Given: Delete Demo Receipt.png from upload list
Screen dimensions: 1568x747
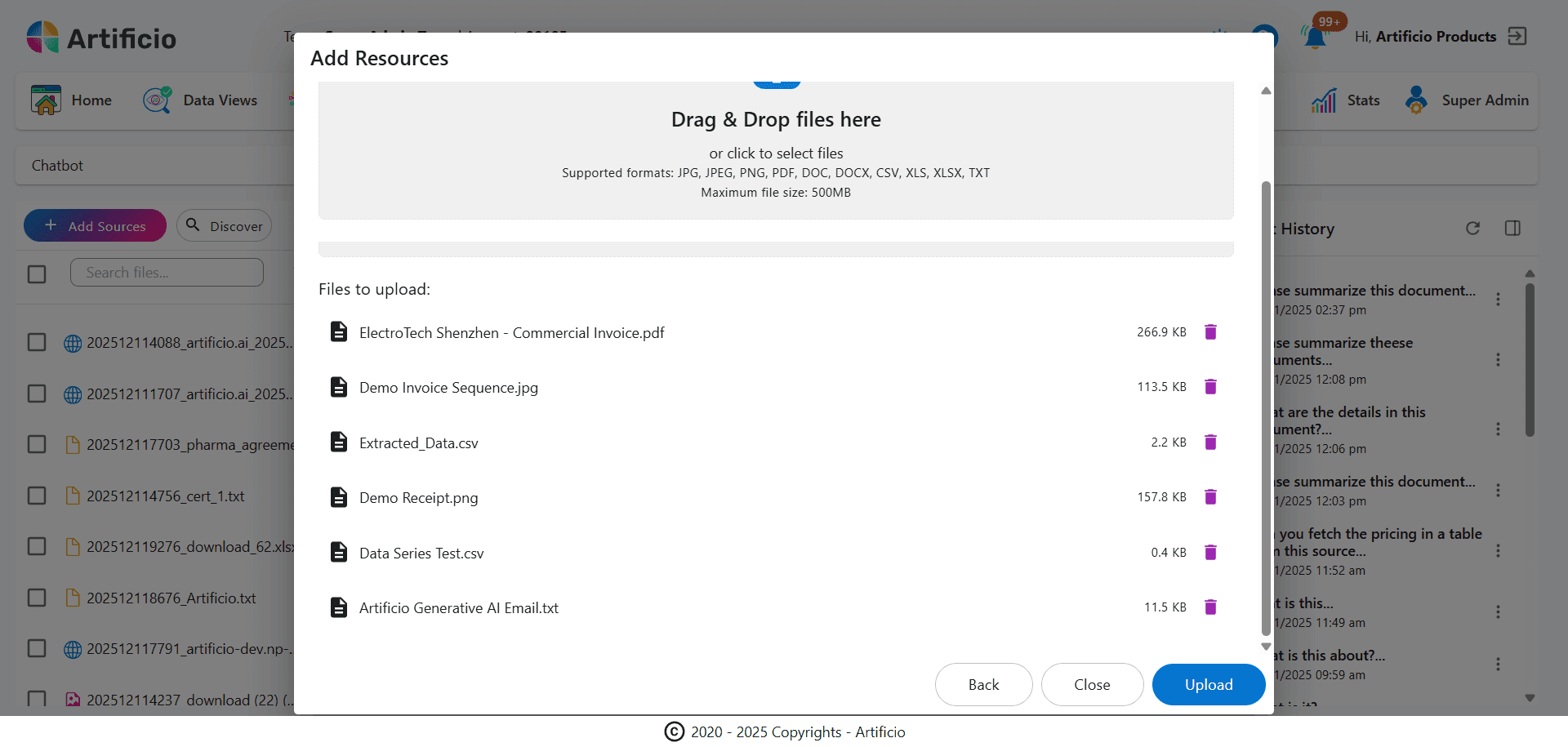Looking at the screenshot, I should tap(1210, 496).
